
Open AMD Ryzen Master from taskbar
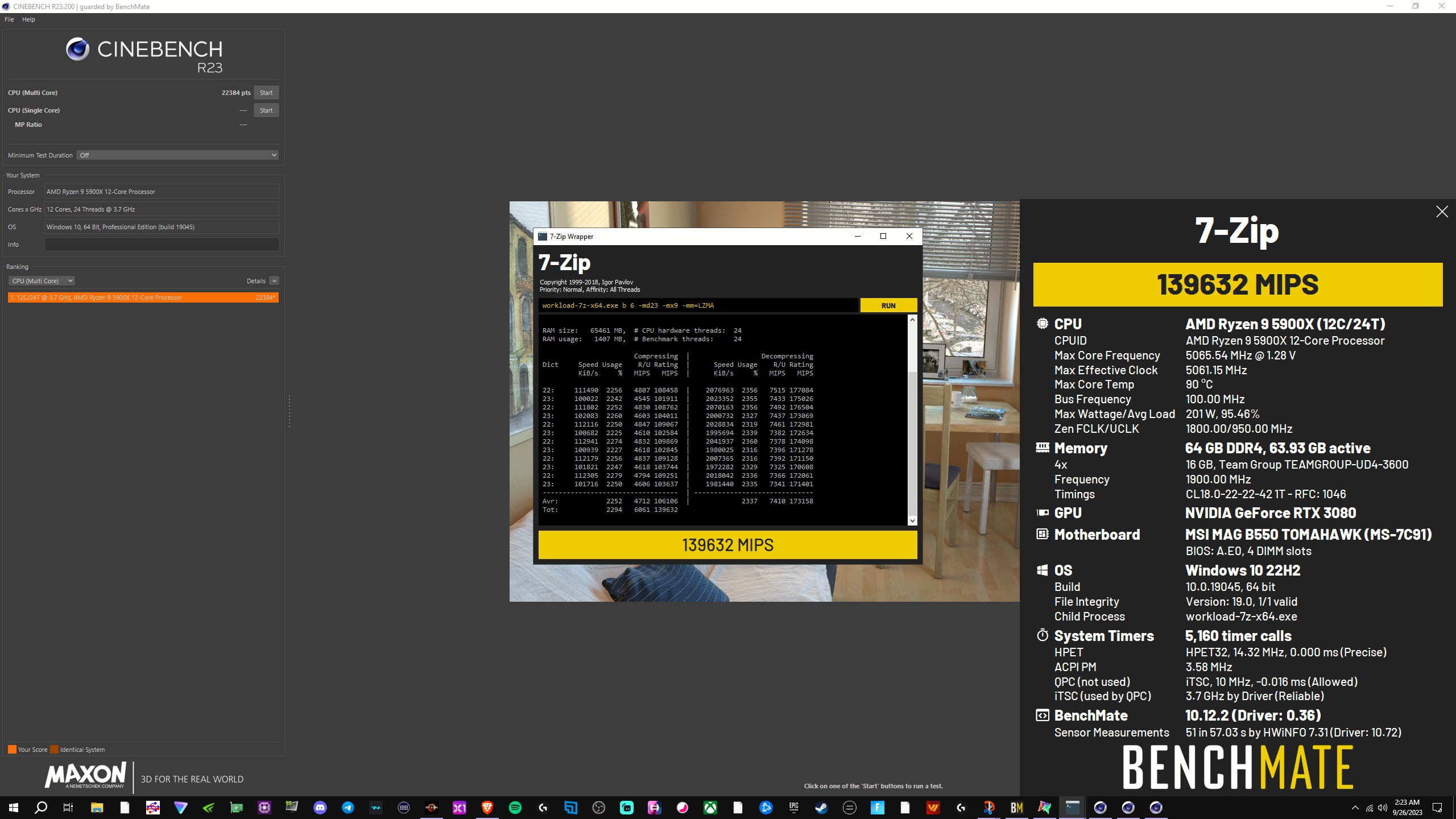(432, 808)
